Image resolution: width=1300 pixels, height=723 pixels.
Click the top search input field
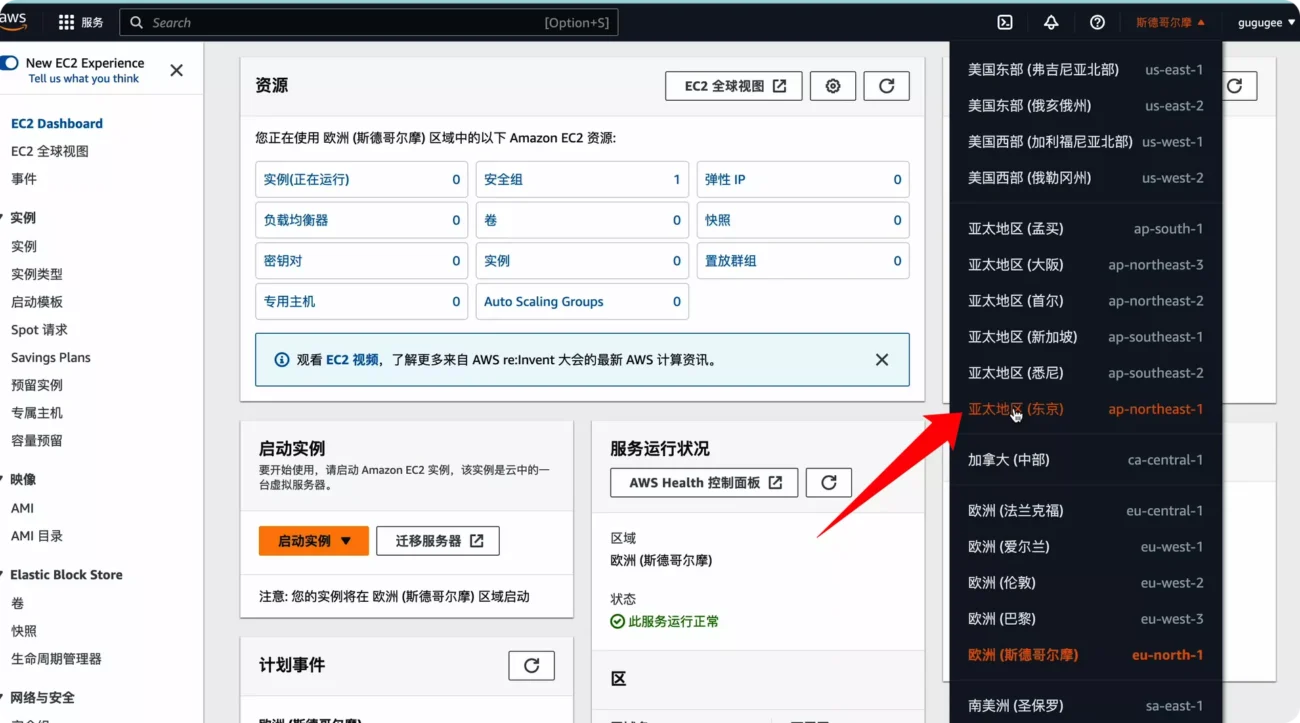[x=368, y=22]
